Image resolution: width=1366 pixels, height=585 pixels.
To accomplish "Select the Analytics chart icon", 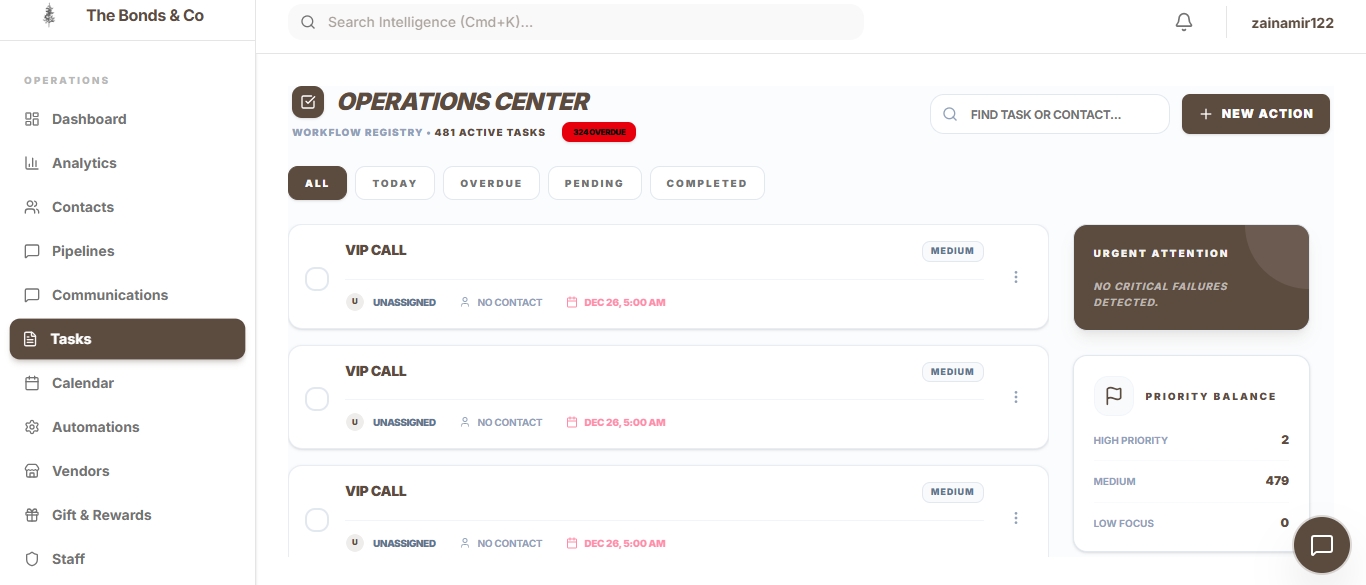I will [33, 162].
